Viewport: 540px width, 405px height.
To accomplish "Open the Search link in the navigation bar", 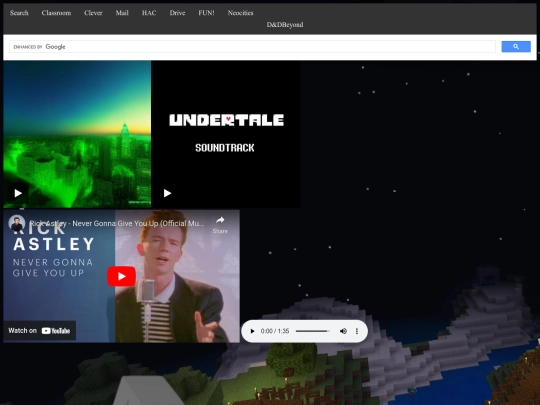I will pyautogui.click(x=19, y=13).
